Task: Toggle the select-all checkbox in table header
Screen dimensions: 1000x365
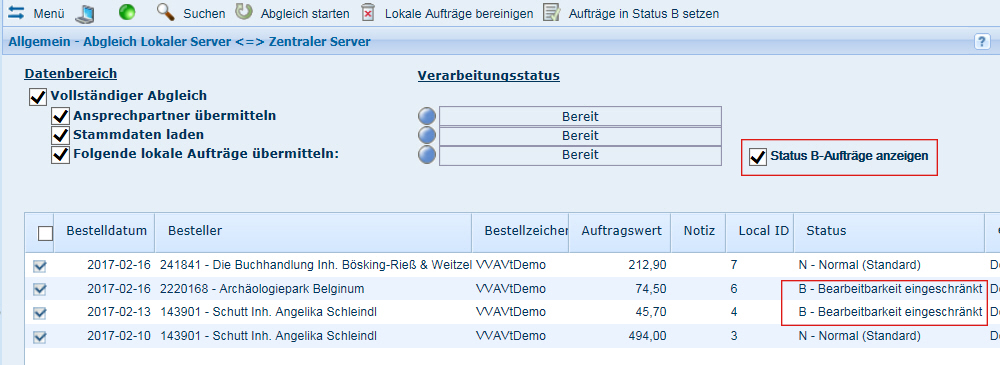Action: coord(45,234)
